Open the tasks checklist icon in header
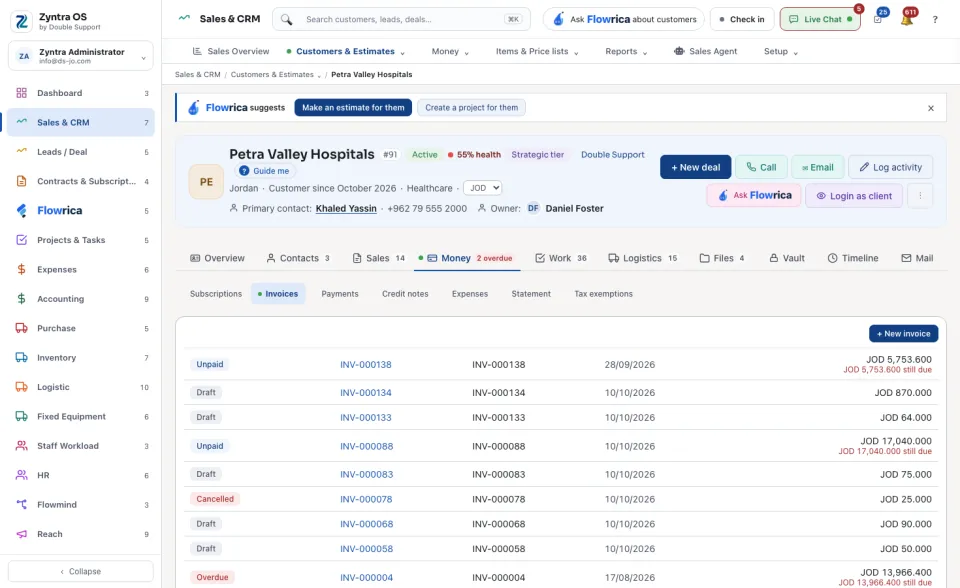 pyautogui.click(x=878, y=20)
